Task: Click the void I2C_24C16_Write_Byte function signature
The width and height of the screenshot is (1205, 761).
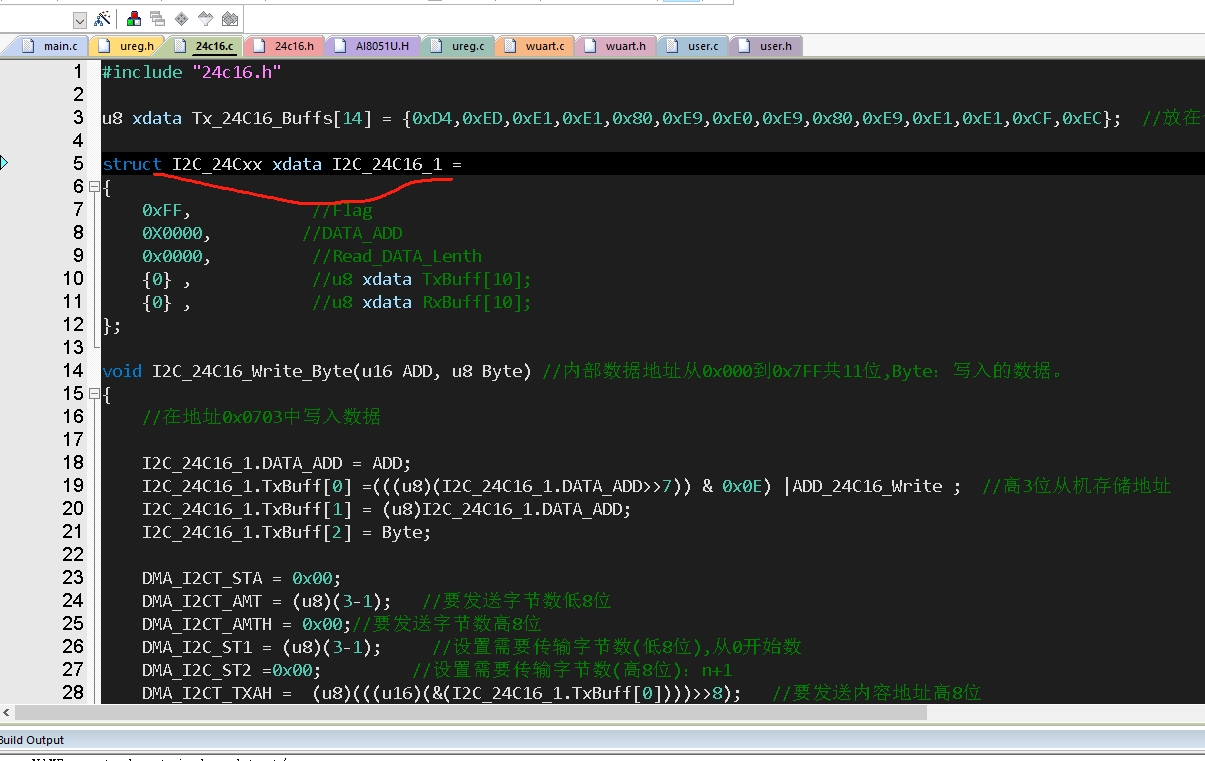Action: (319, 371)
